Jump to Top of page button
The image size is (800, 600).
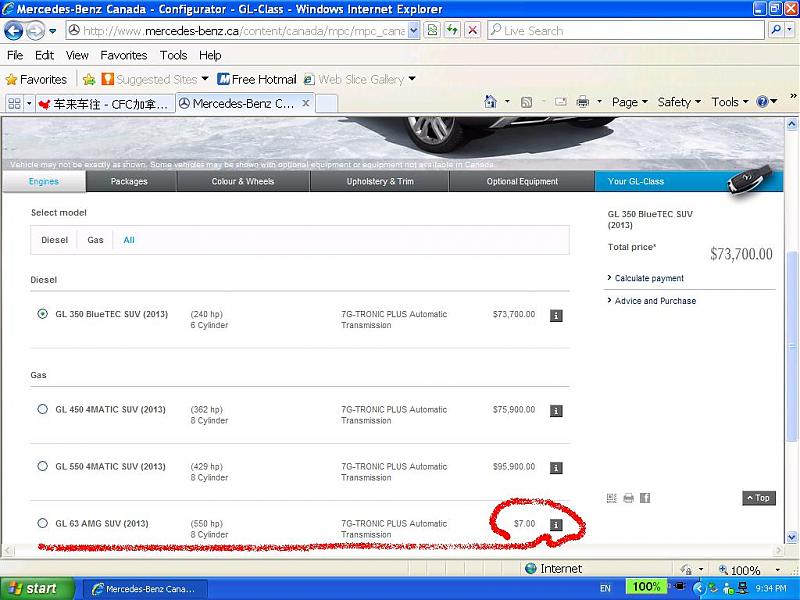[759, 498]
